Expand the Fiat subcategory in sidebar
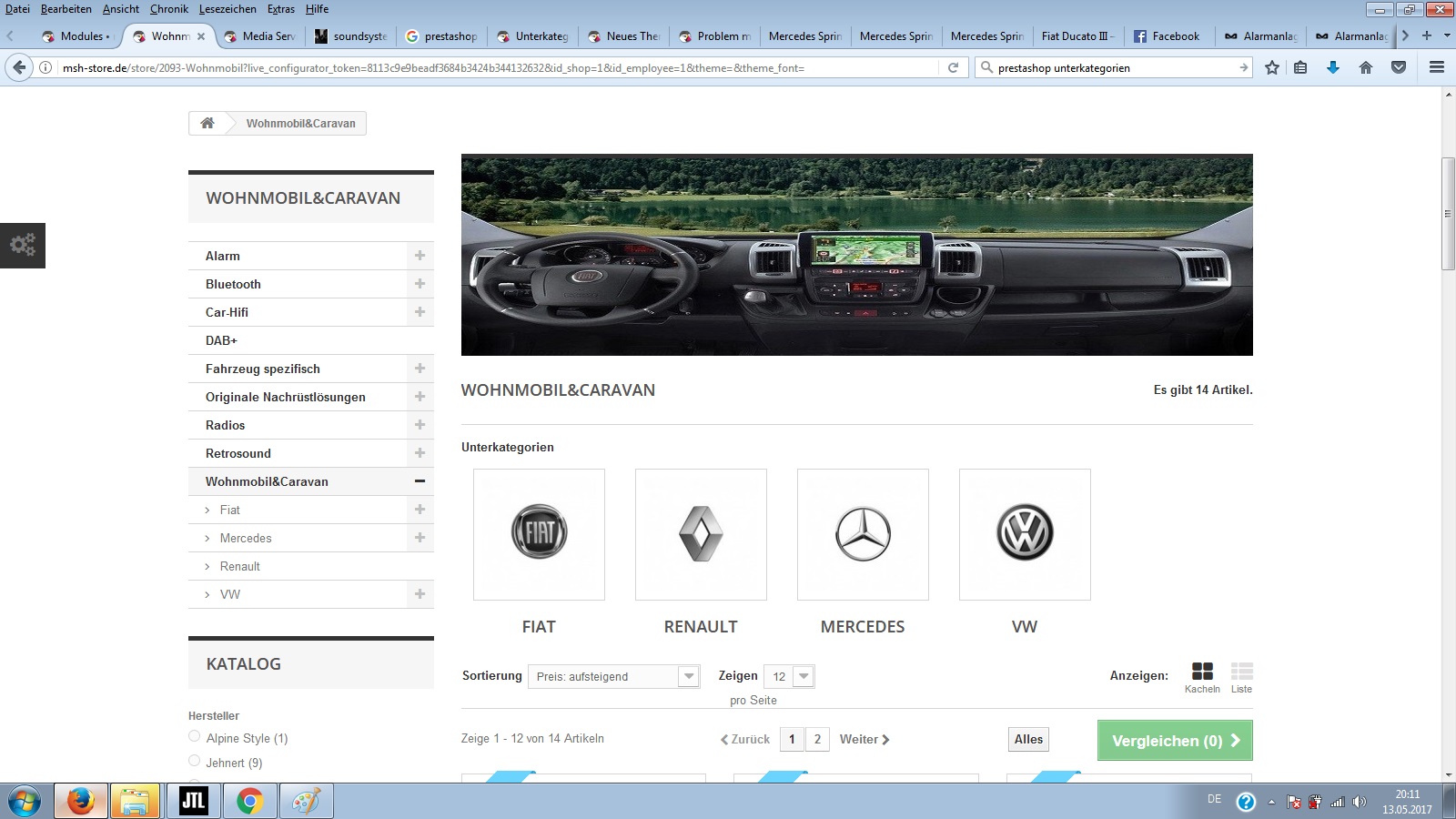Screen dimensions: 1456x819 click(x=420, y=510)
